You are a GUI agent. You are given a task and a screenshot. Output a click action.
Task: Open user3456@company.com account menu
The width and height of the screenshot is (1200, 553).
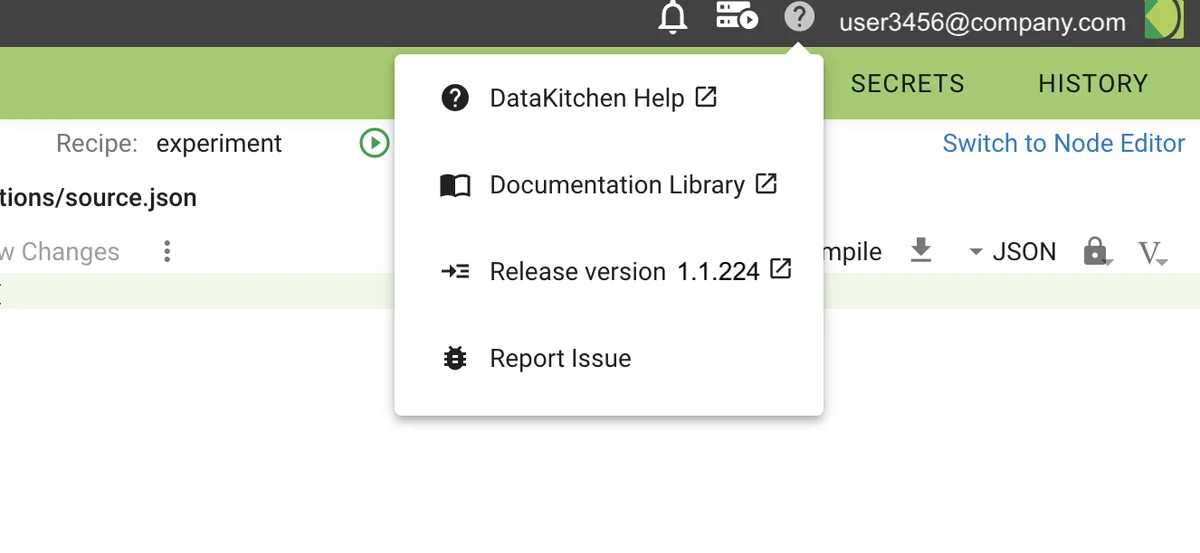point(982,21)
